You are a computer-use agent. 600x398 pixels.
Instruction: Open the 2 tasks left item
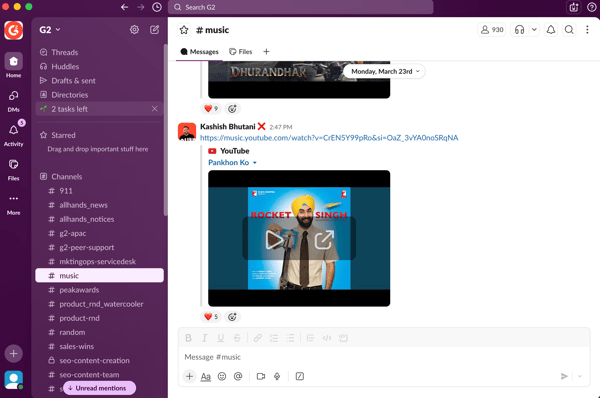click(100, 109)
